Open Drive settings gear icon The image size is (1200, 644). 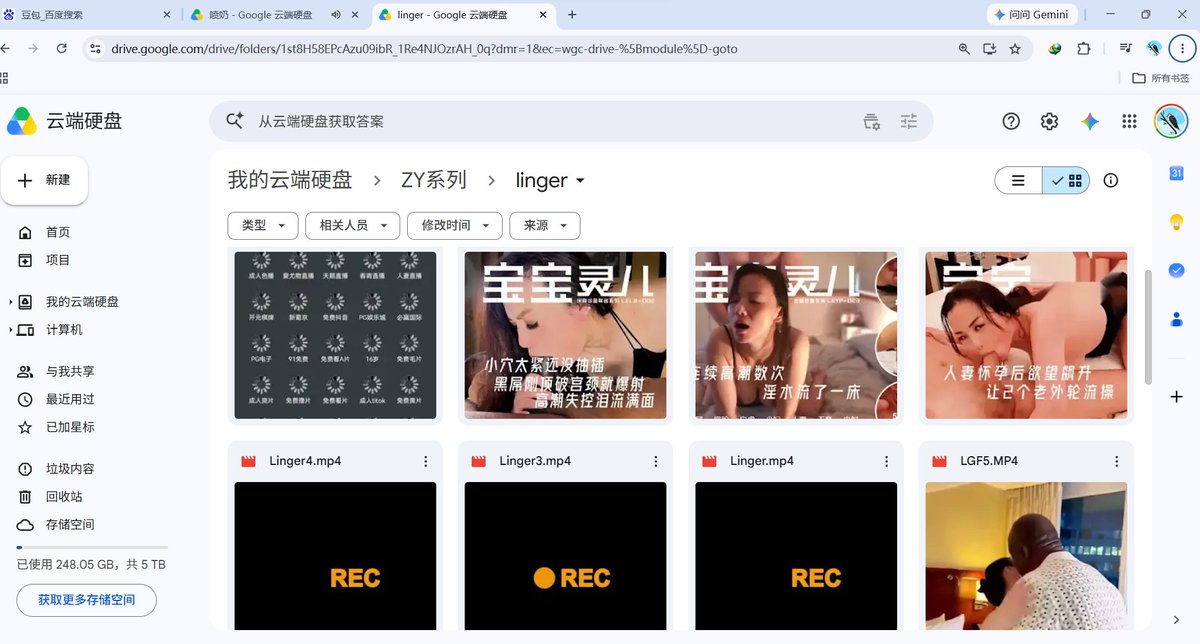(1049, 121)
